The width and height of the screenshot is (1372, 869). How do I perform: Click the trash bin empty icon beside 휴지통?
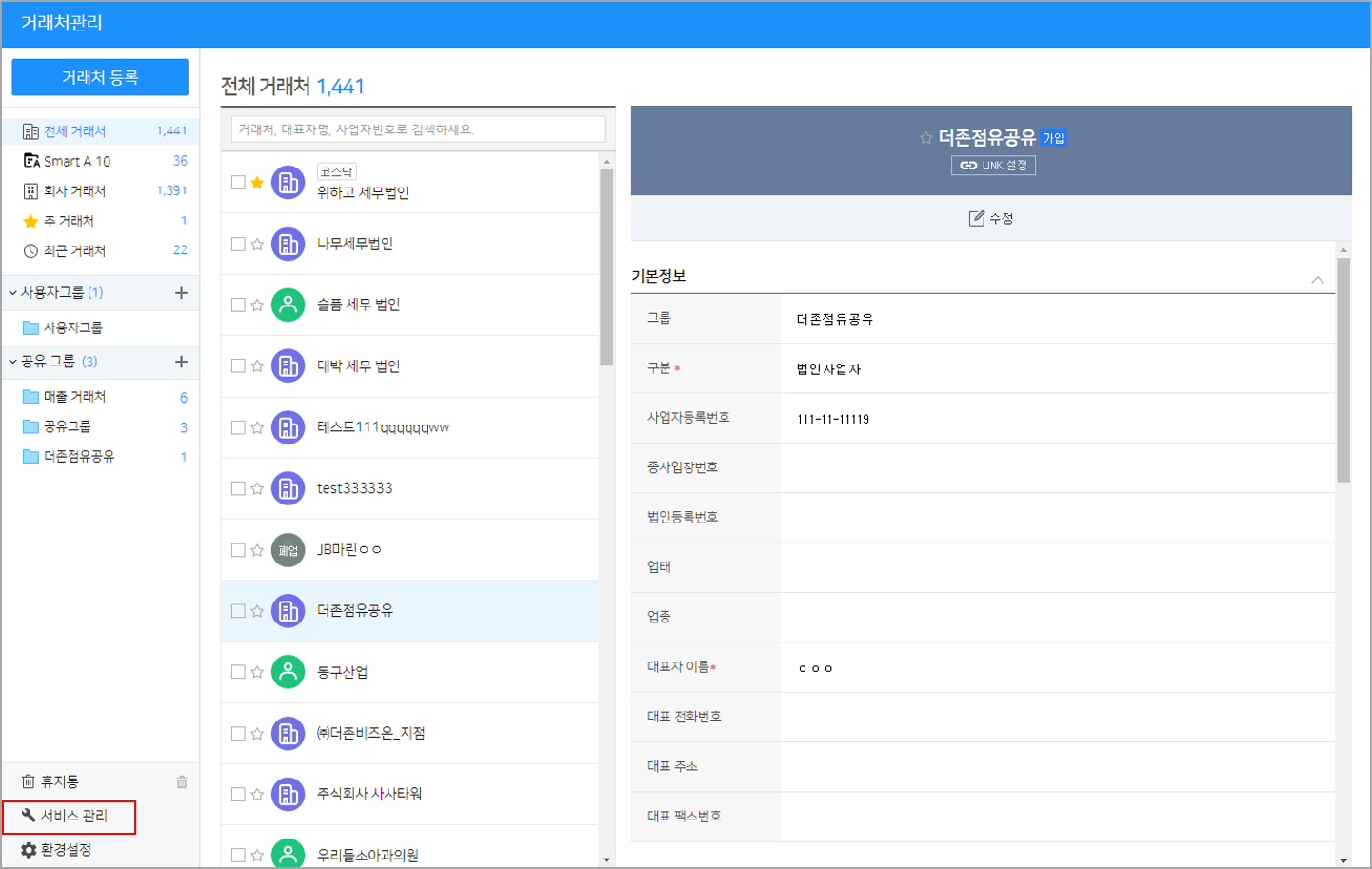(182, 782)
